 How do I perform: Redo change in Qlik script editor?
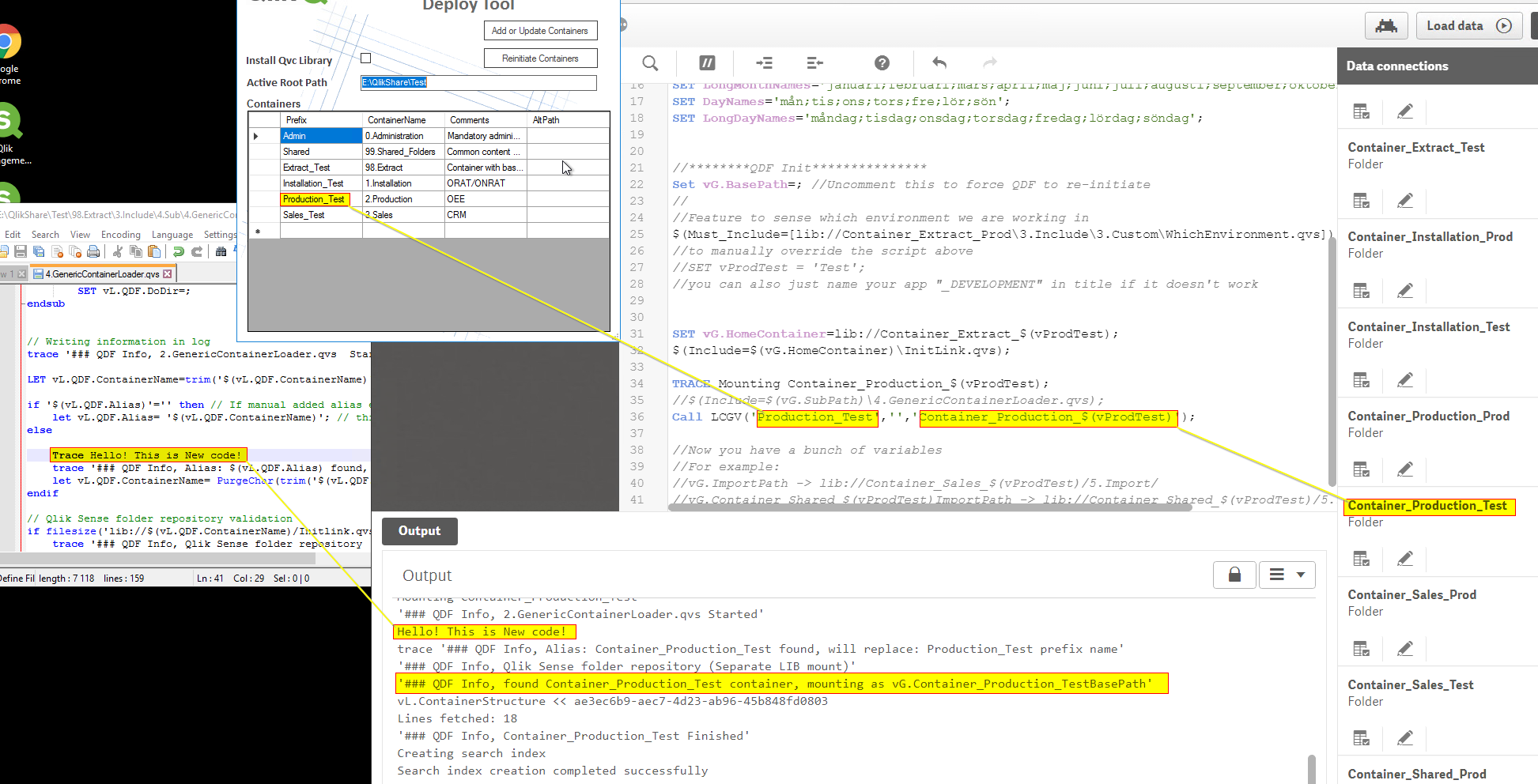(x=990, y=63)
